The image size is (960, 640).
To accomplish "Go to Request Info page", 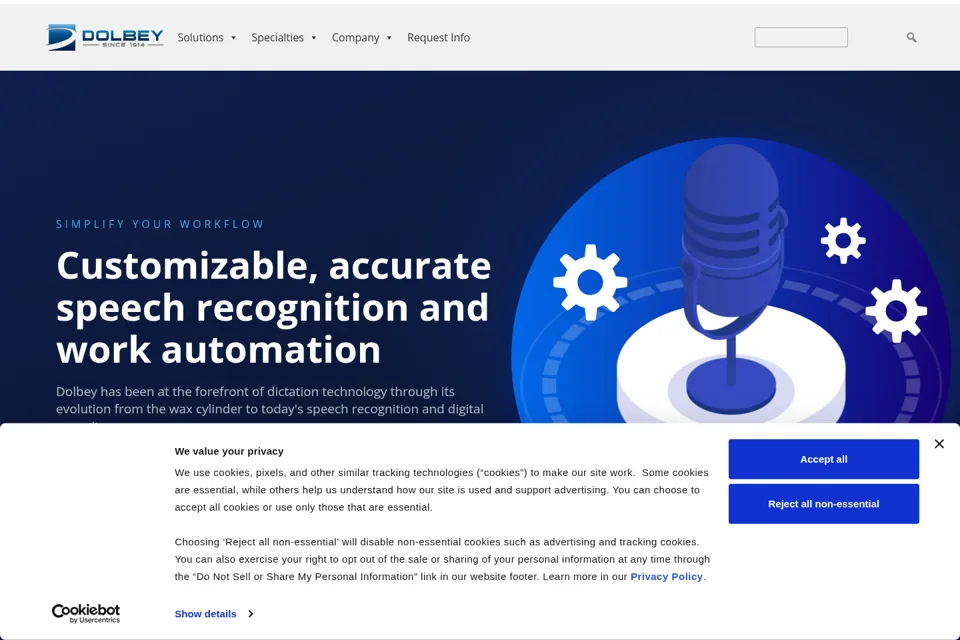I will coord(438,37).
